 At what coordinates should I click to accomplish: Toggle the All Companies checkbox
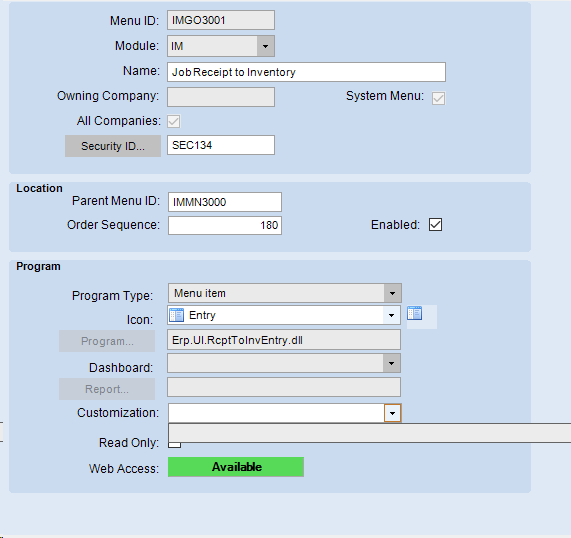click(x=174, y=121)
